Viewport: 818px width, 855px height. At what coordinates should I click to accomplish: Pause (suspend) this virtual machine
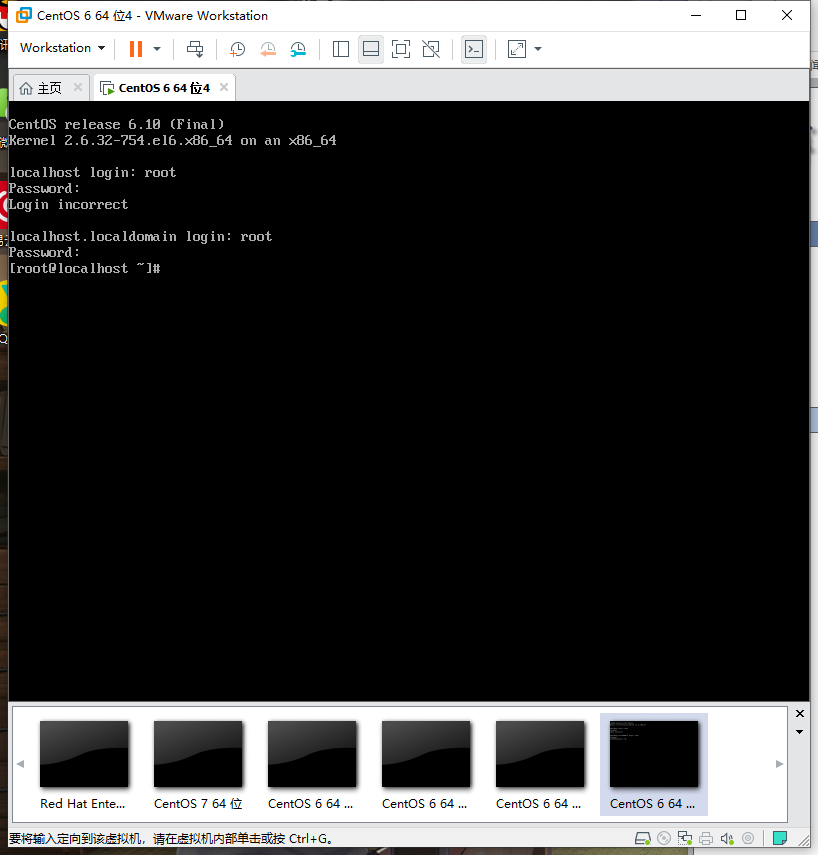[136, 49]
